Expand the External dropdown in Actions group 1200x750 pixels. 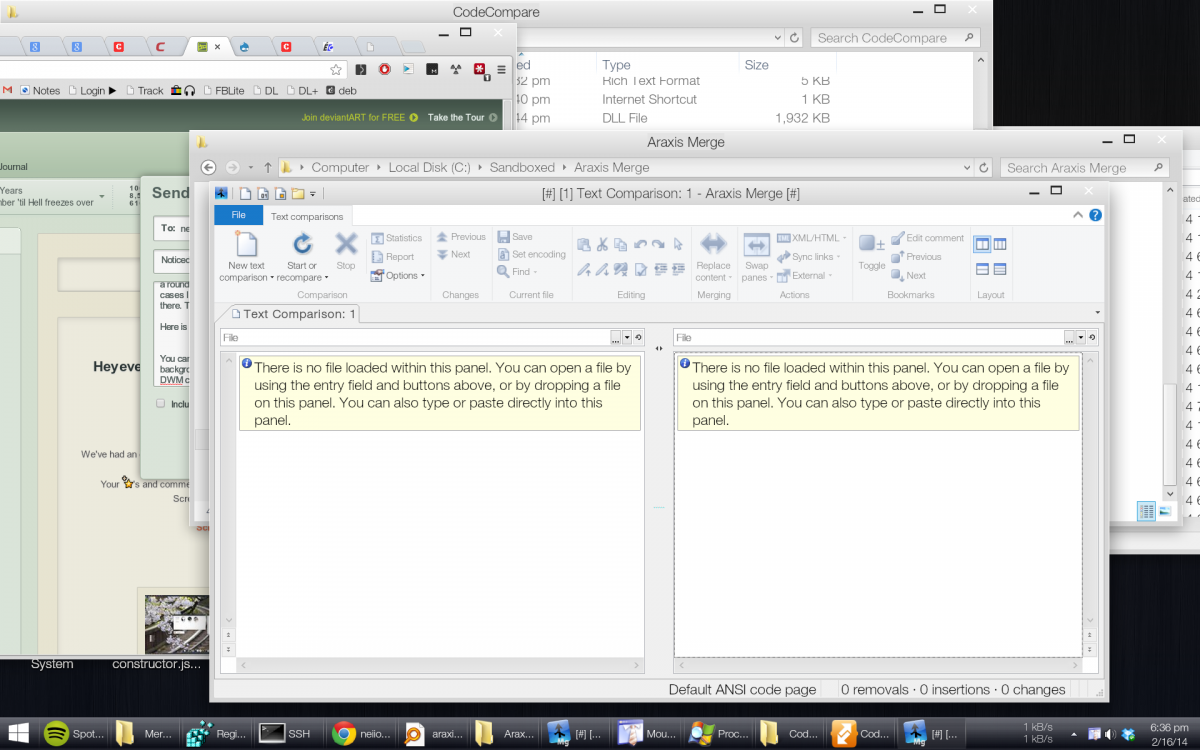(805, 275)
